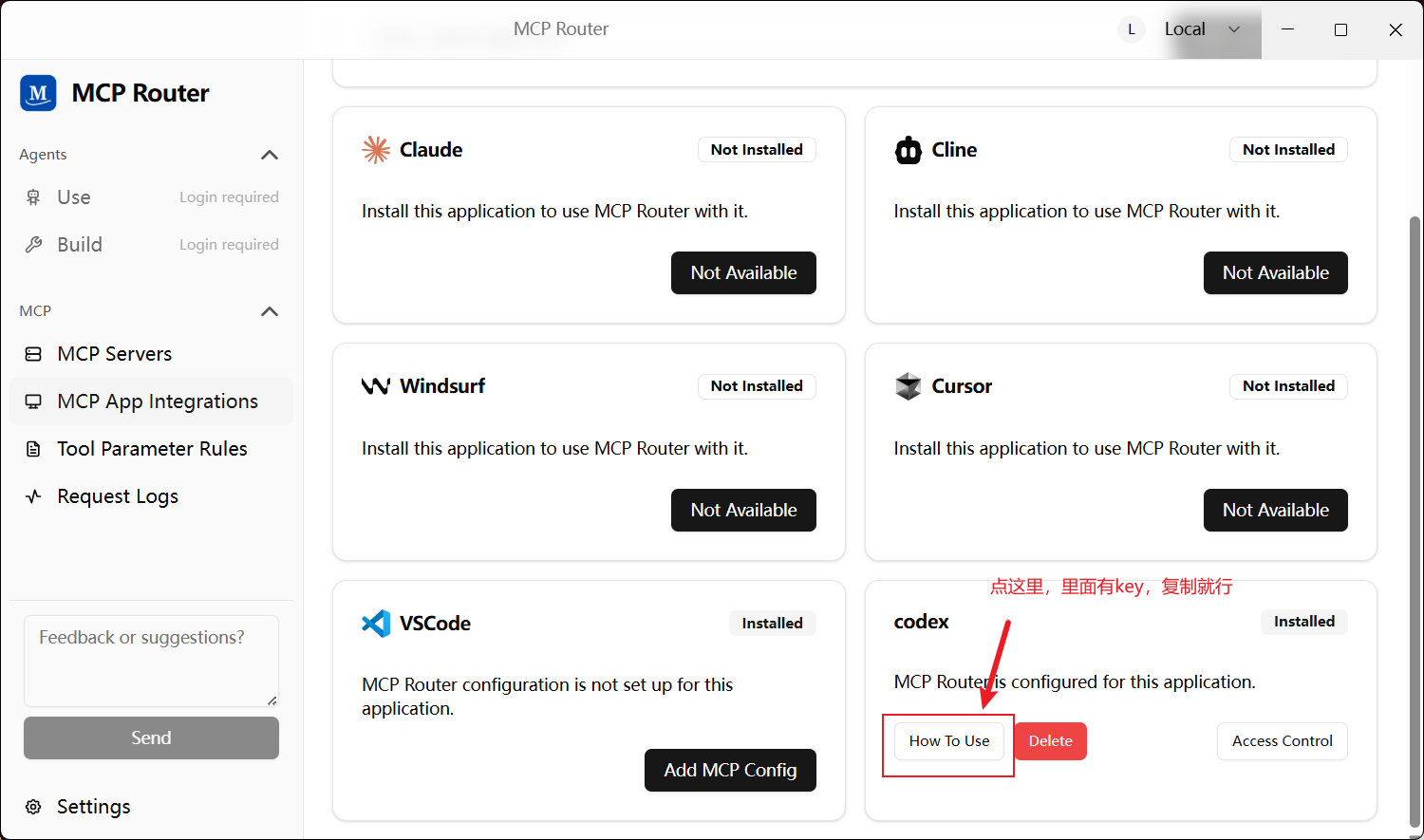Open How To Use for codex
This screenshot has height=840, width=1424.
(x=949, y=741)
